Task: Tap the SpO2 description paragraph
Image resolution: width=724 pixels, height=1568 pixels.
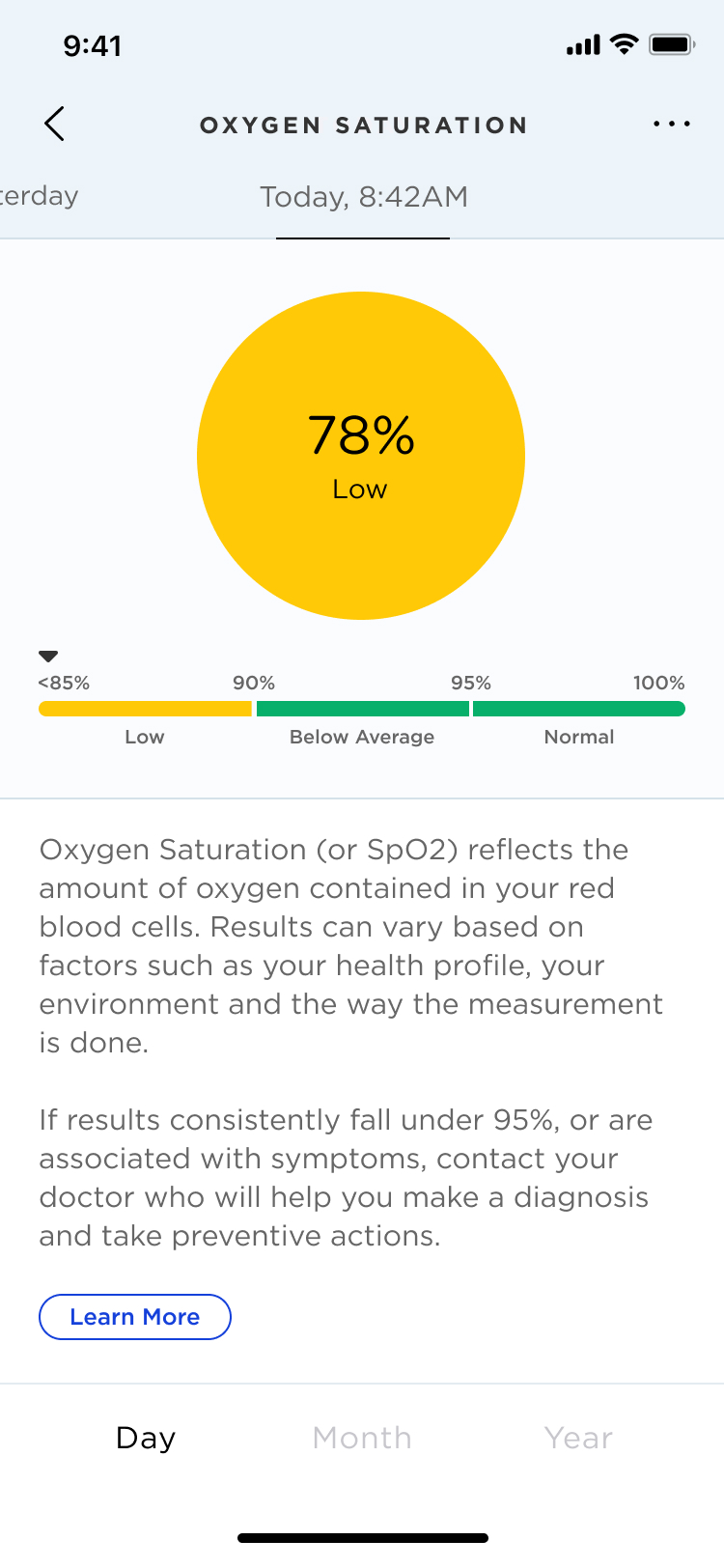Action: pyautogui.click(x=351, y=946)
